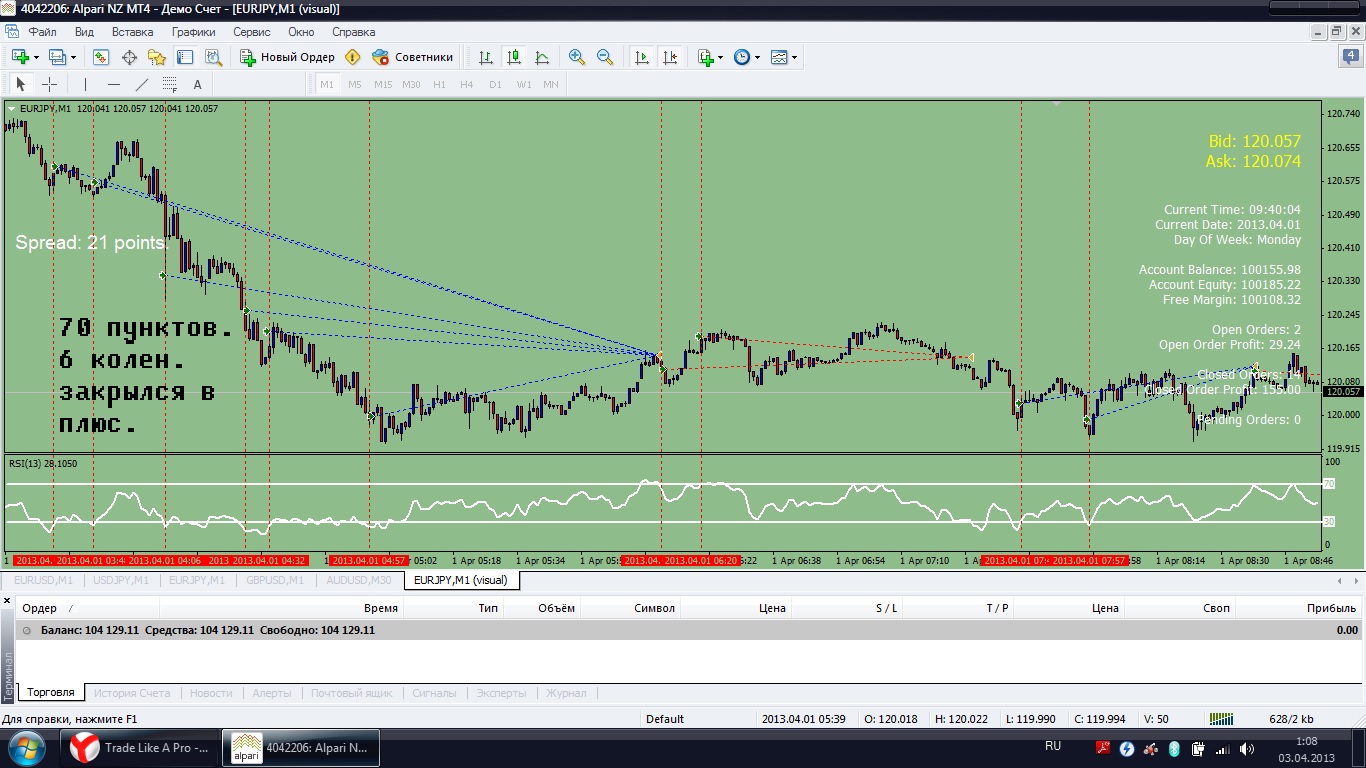The image size is (1366, 768).
Task: Sort orders by the Прибыль column header
Action: 1299,607
